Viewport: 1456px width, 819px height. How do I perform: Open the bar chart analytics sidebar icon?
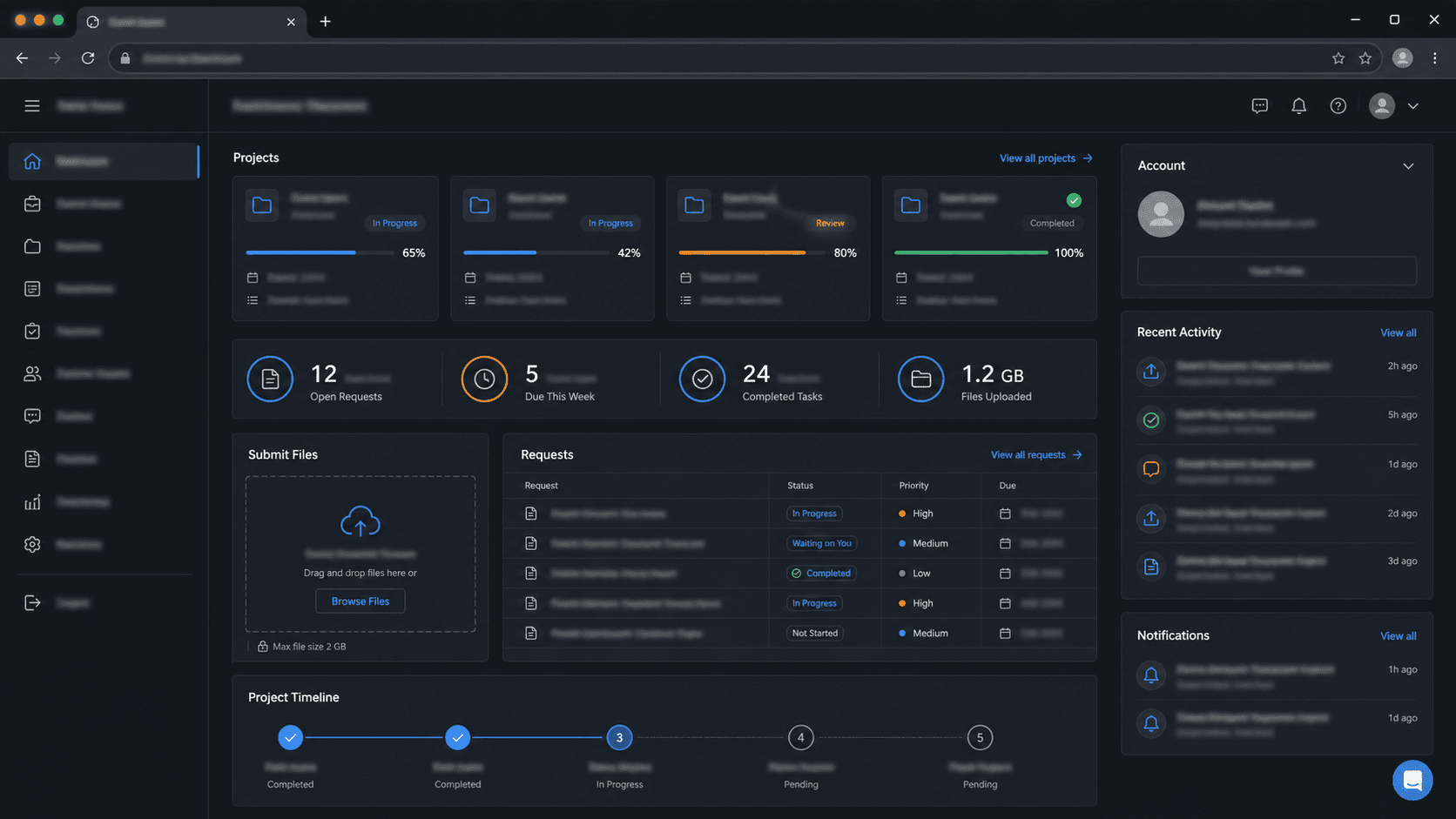click(32, 502)
